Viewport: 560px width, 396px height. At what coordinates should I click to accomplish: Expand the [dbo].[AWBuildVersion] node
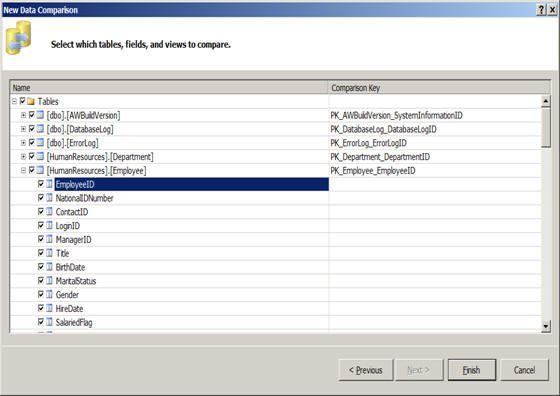click(x=23, y=115)
